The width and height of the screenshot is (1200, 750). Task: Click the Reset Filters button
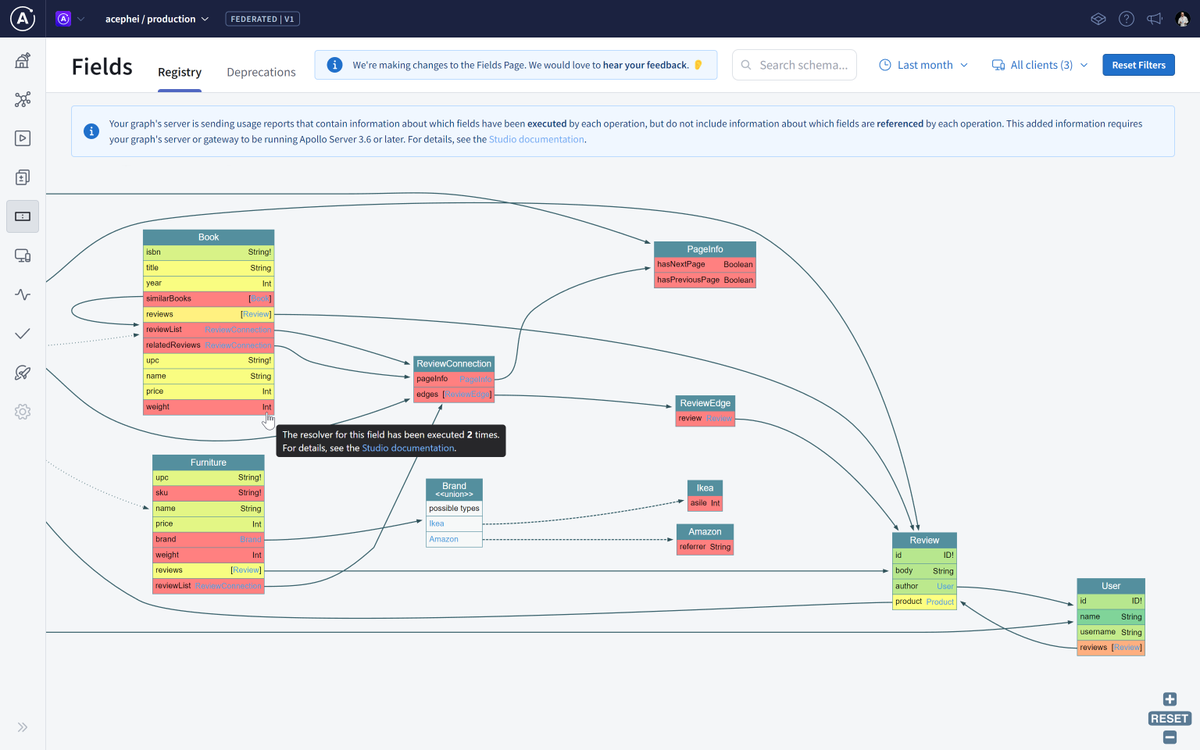pos(1138,64)
